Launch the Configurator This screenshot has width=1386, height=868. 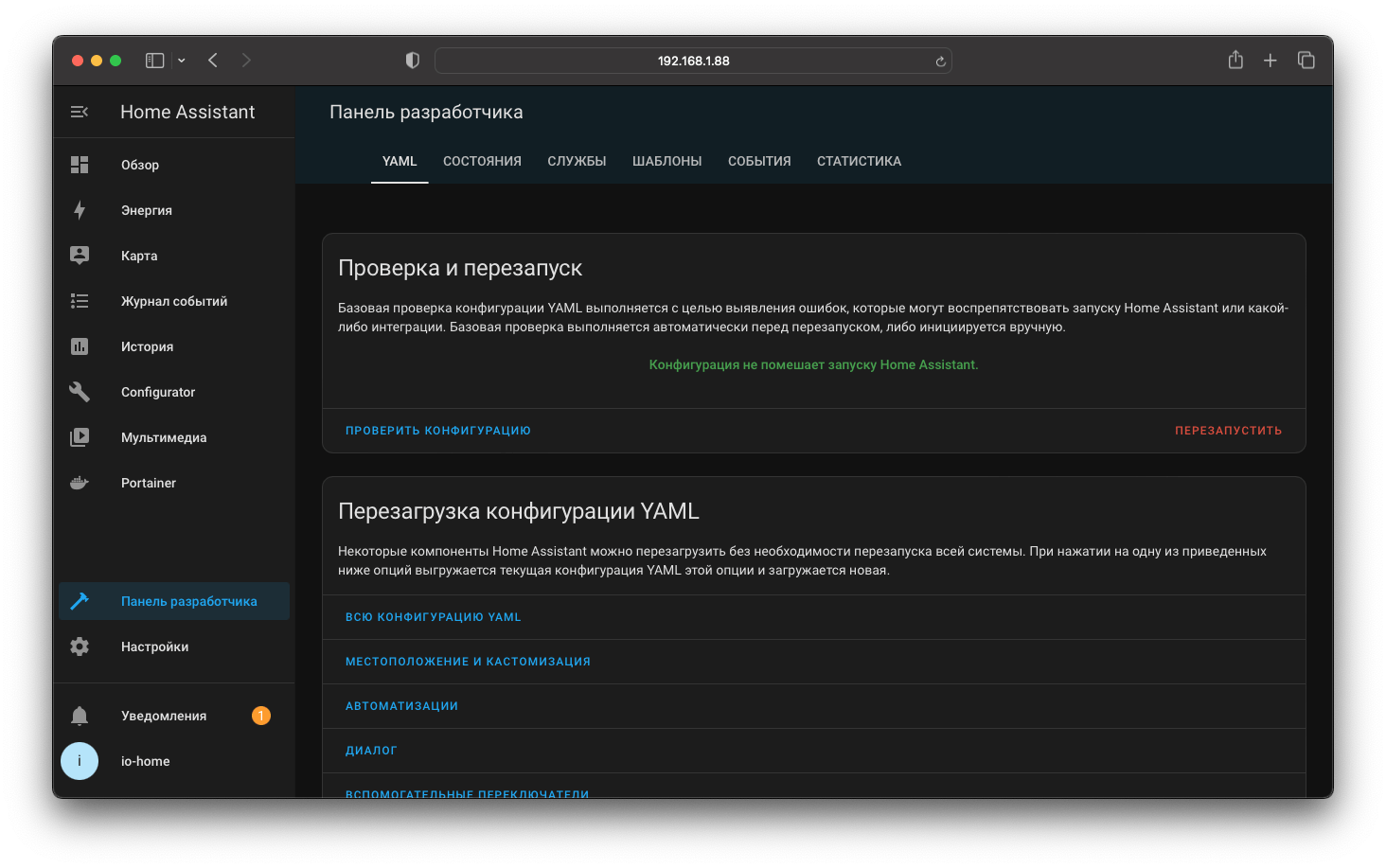pos(157,392)
